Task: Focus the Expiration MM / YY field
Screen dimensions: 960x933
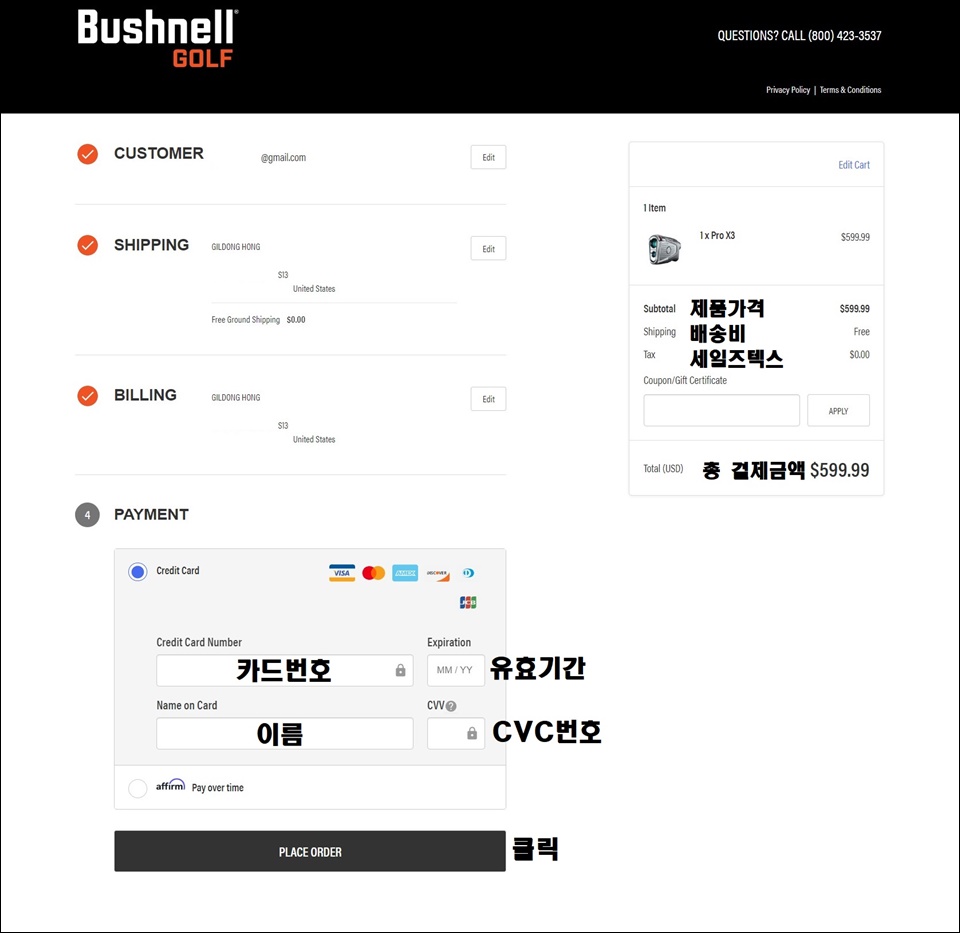Action: click(456, 670)
